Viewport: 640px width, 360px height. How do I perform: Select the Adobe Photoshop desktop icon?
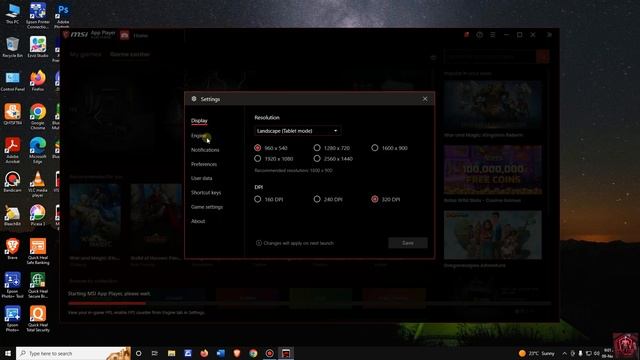(63, 16)
